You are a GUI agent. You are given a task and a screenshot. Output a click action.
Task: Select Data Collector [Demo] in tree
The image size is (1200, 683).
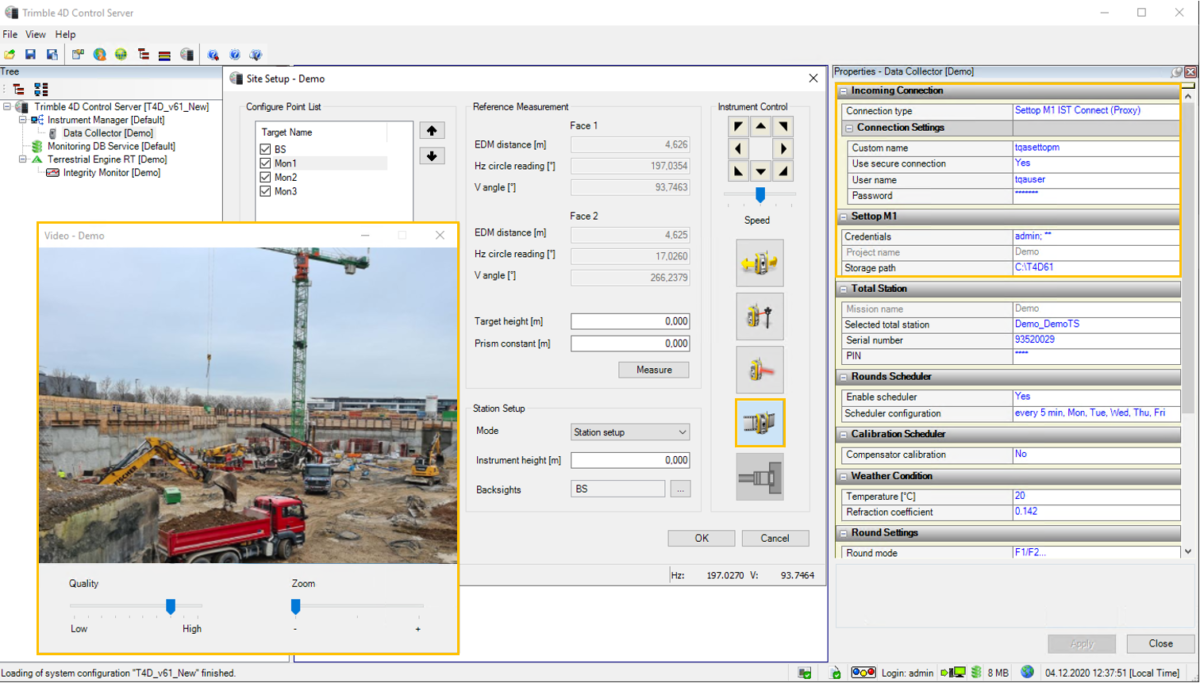pyautogui.click(x=108, y=133)
